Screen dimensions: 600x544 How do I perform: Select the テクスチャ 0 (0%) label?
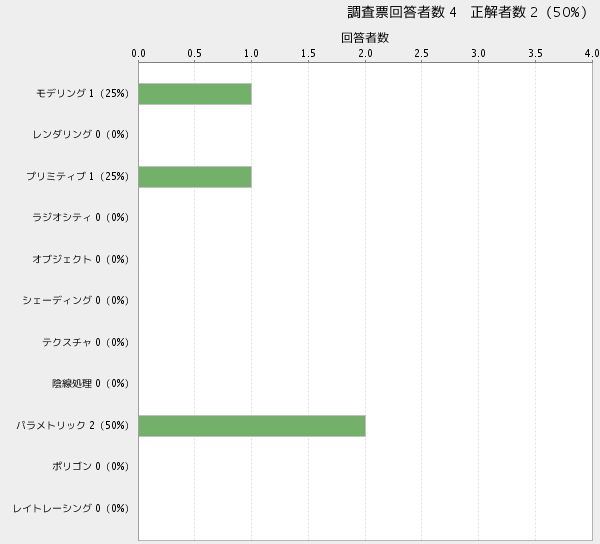[x=85, y=342]
